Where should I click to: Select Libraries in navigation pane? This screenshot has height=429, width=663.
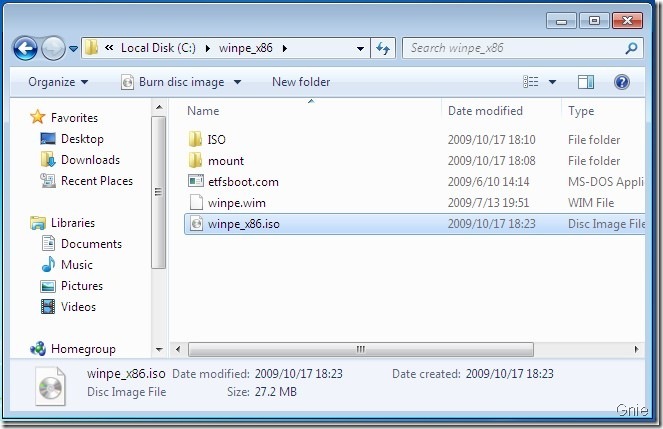(x=73, y=223)
